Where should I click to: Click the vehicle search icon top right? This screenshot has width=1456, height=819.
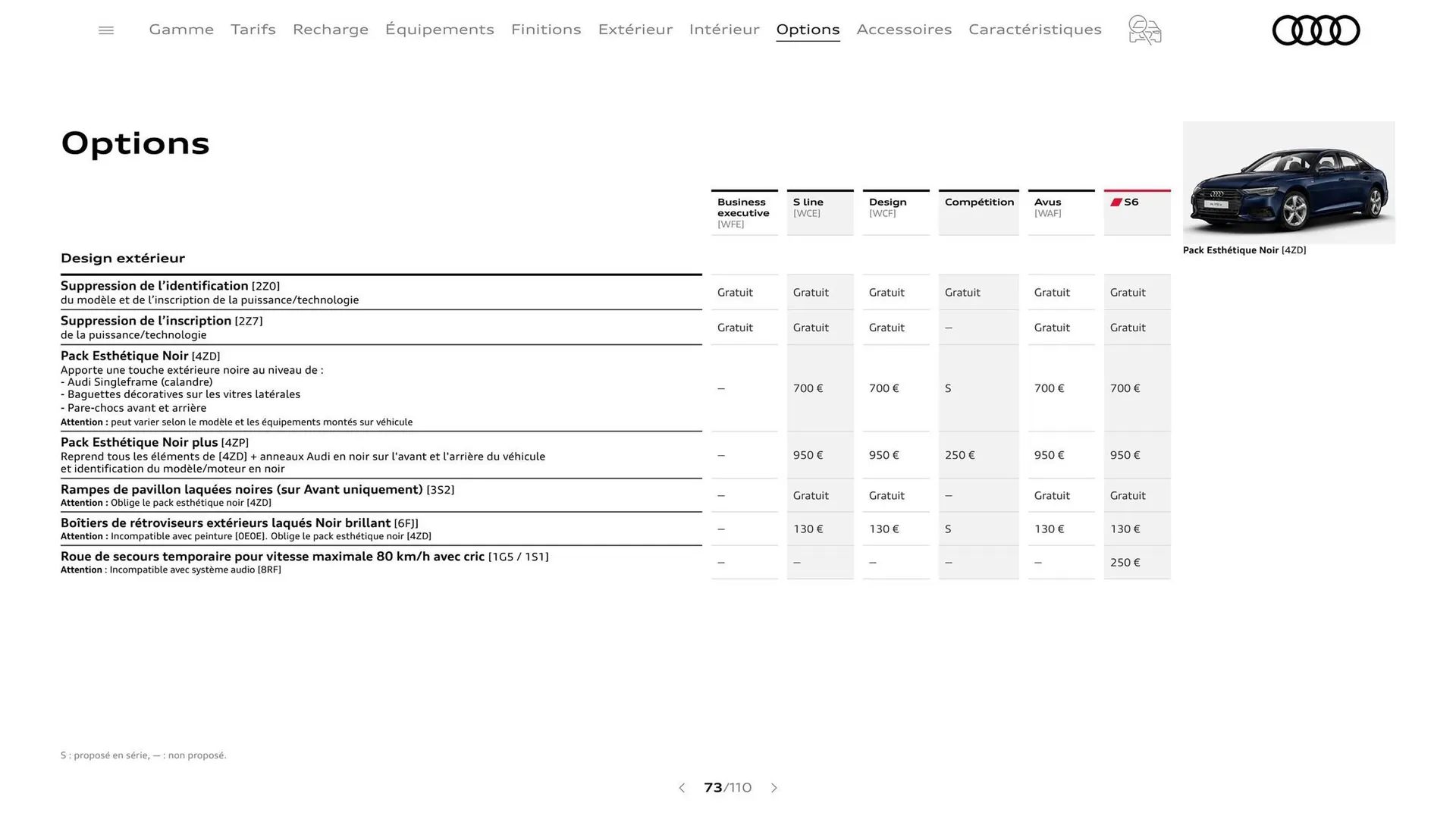(x=1144, y=30)
